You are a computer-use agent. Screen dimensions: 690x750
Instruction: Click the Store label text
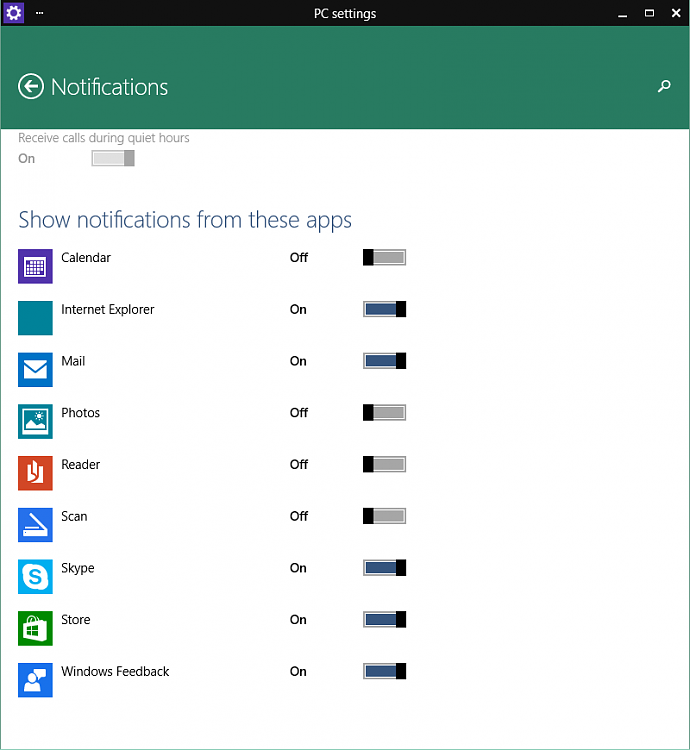(x=76, y=619)
